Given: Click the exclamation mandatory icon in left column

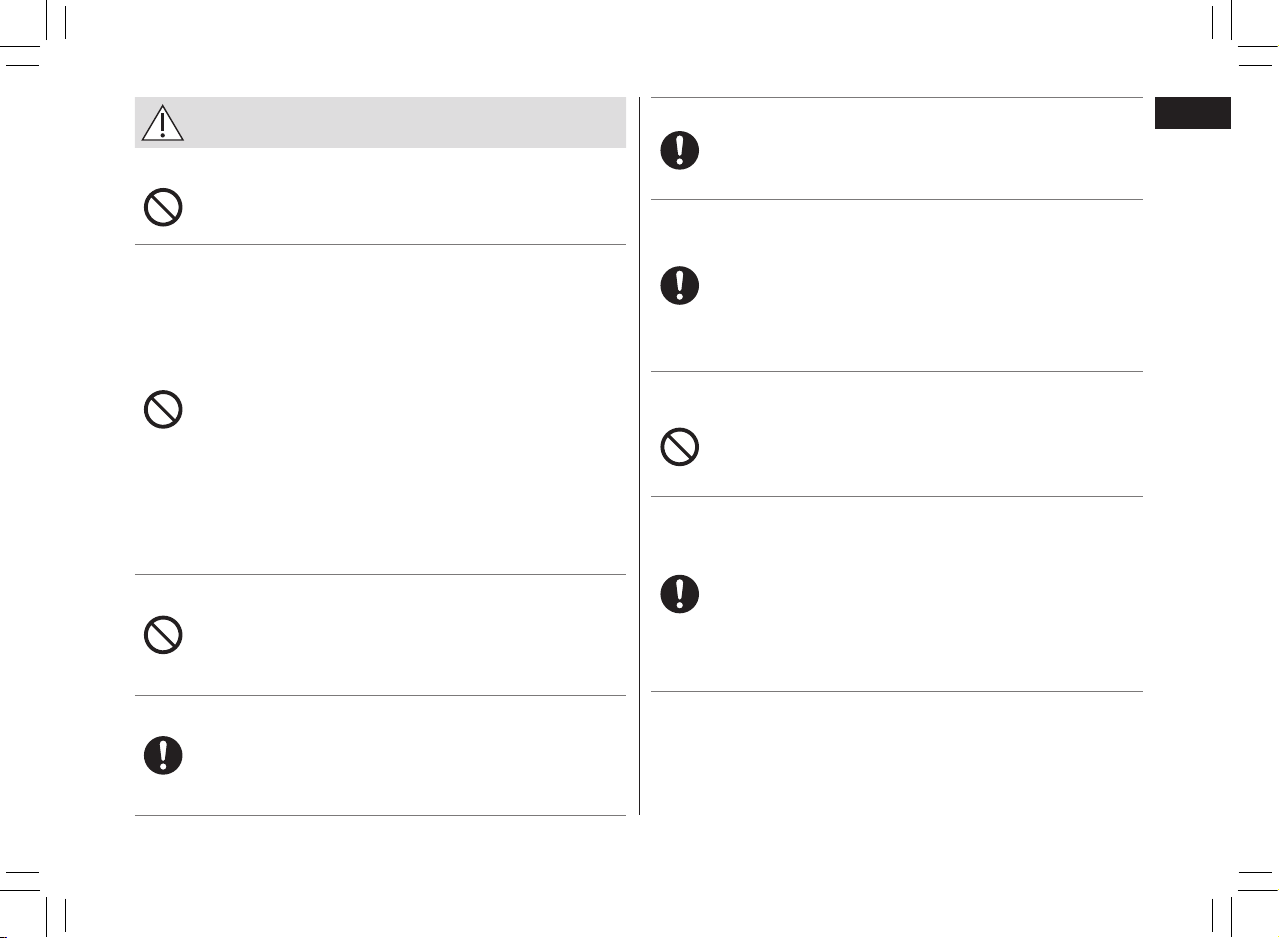Looking at the screenshot, I should [163, 755].
